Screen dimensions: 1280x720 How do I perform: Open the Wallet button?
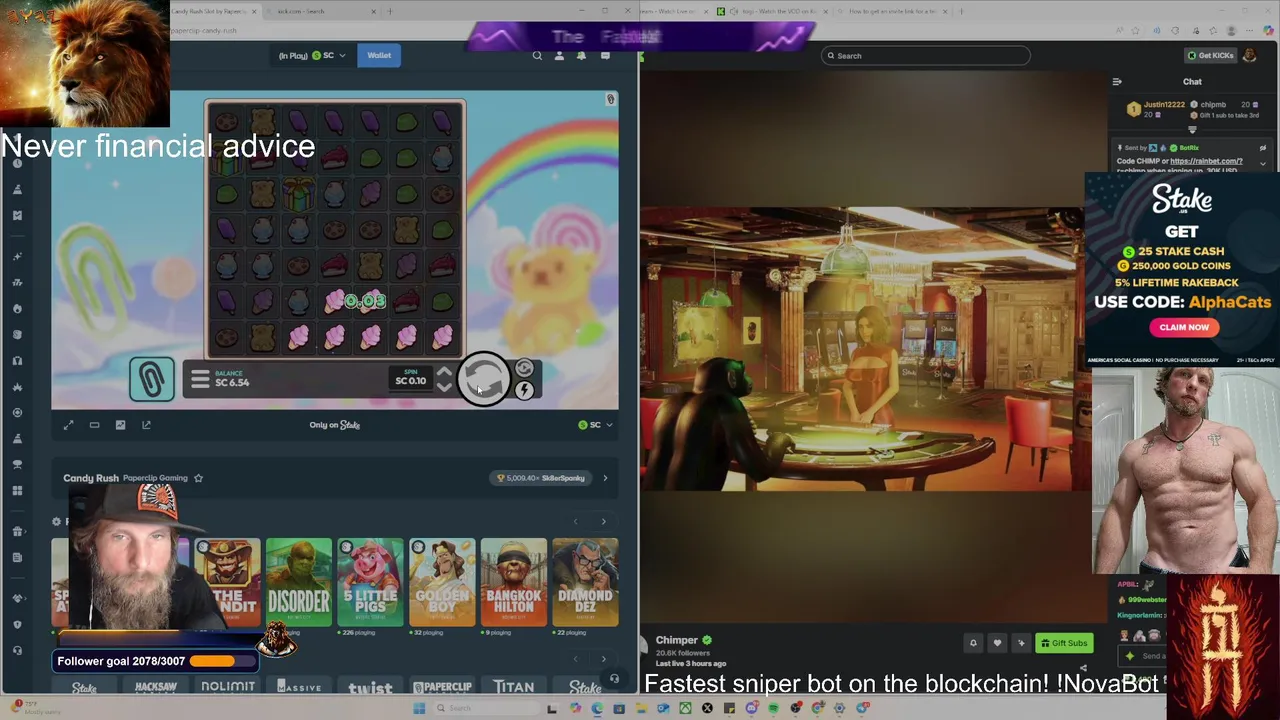[379, 55]
